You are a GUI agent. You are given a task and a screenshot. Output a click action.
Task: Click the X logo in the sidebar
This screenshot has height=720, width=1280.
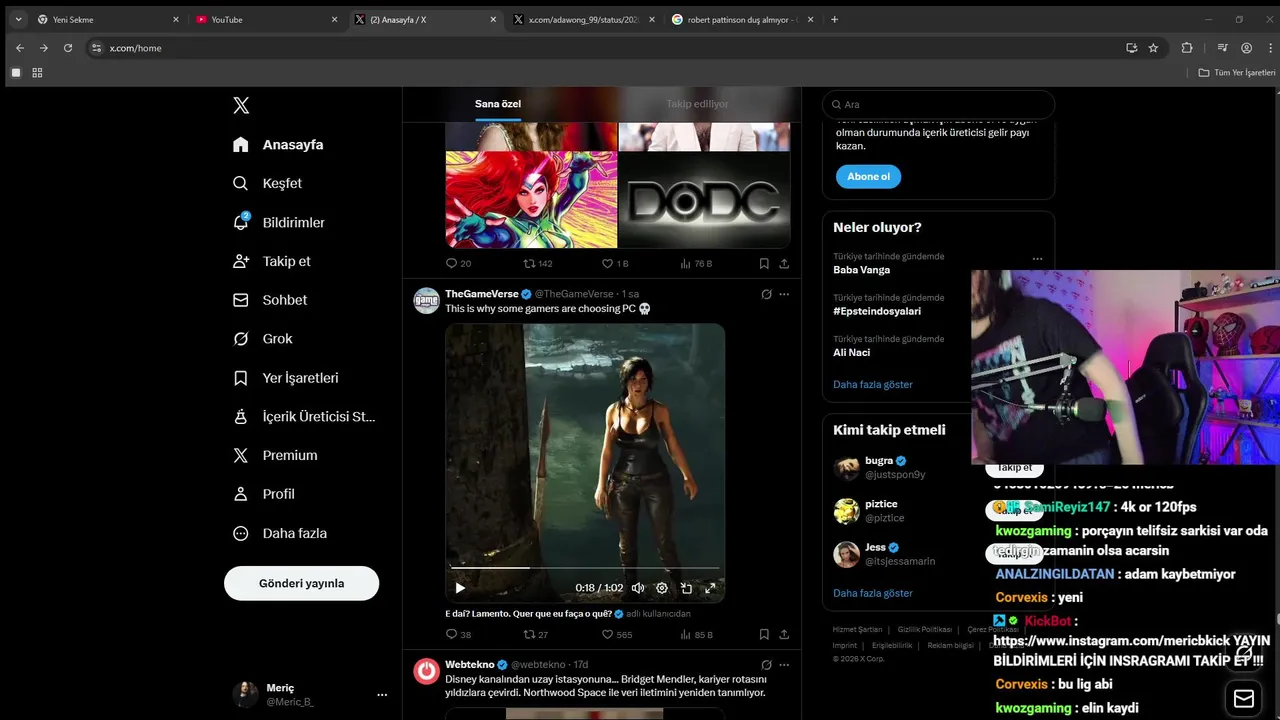(241, 105)
